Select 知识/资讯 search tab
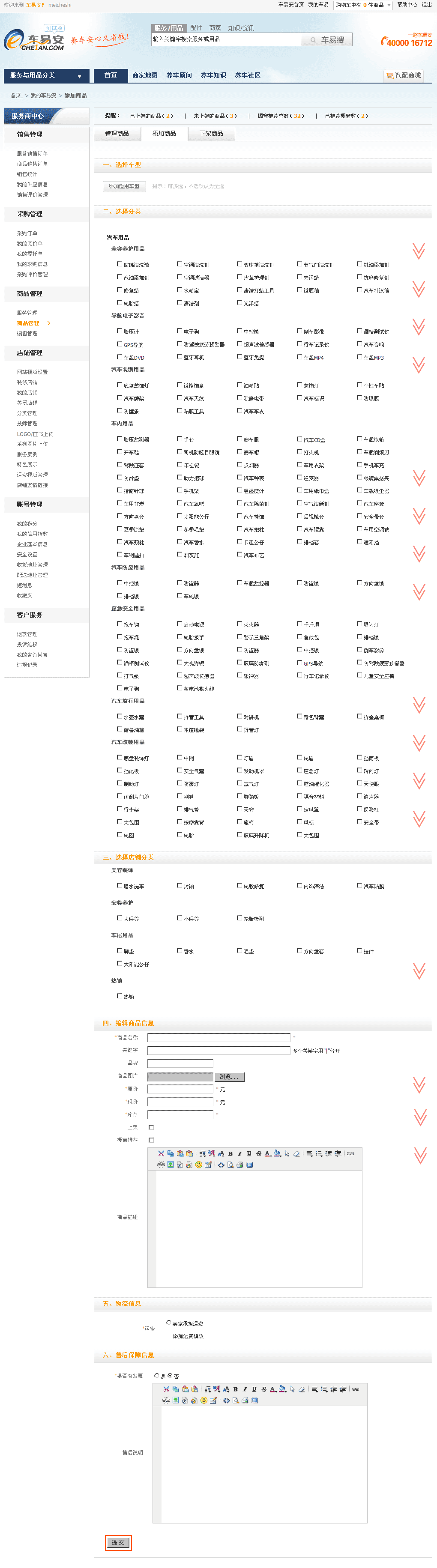 pyautogui.click(x=241, y=28)
